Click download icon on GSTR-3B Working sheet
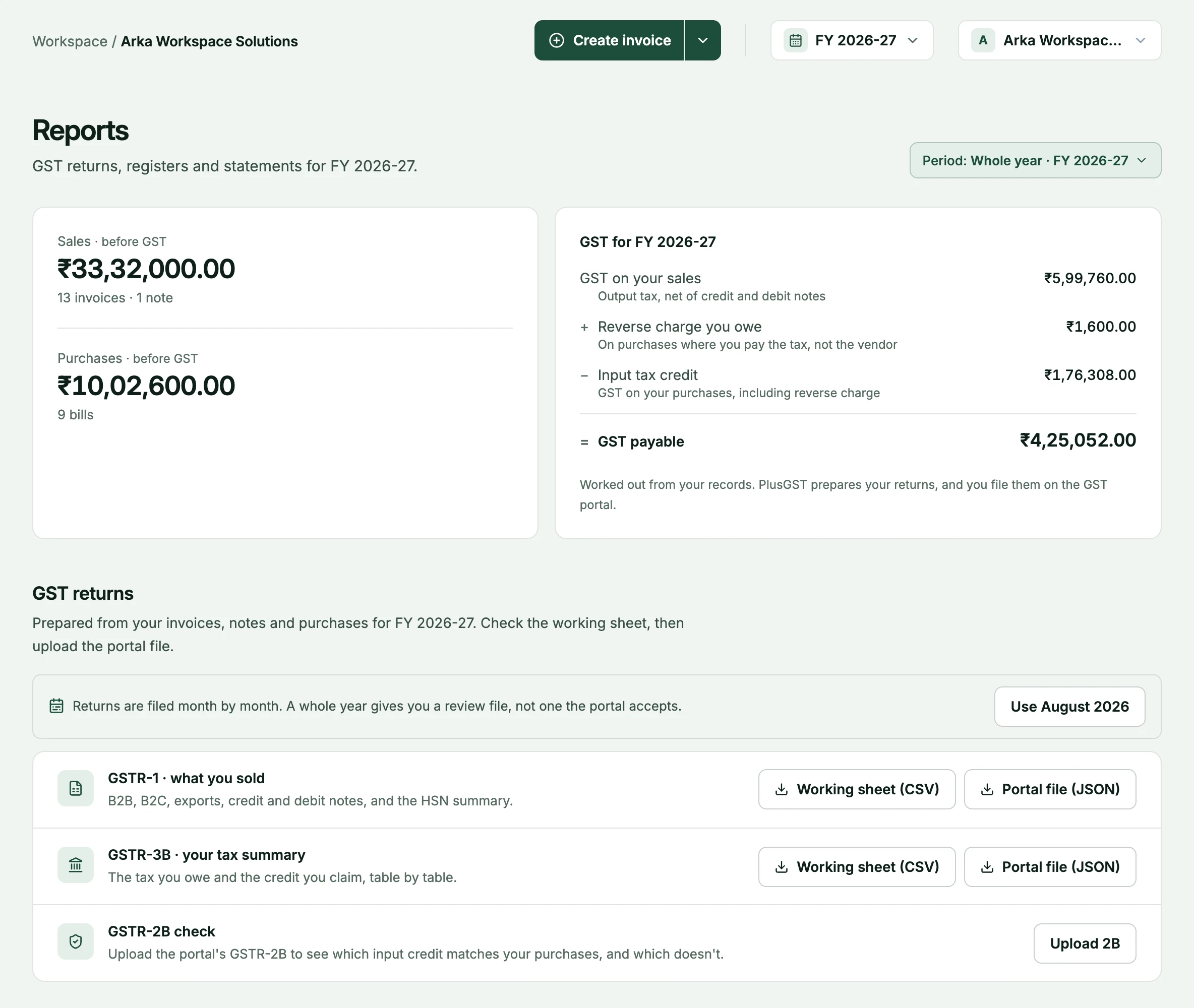Viewport: 1194px width, 1008px height. coord(781,867)
